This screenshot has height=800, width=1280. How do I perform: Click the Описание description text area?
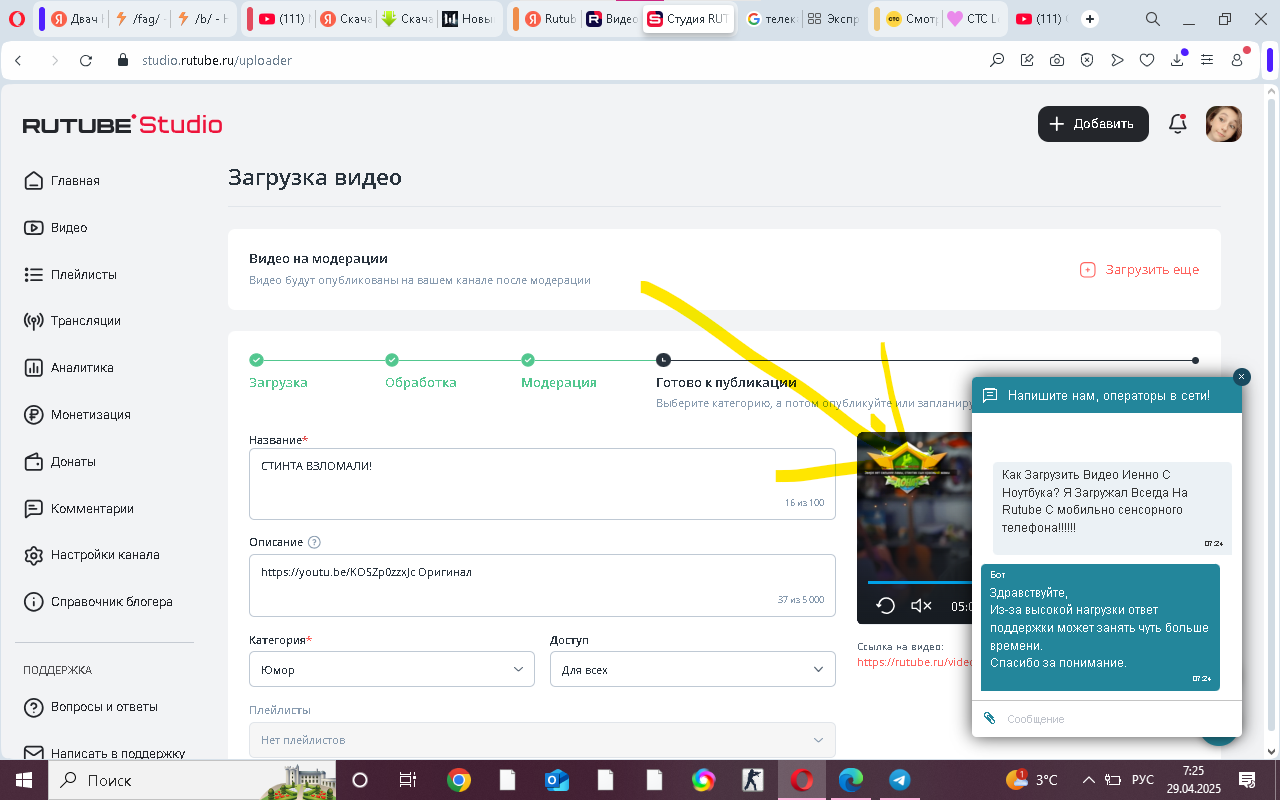[542, 585]
